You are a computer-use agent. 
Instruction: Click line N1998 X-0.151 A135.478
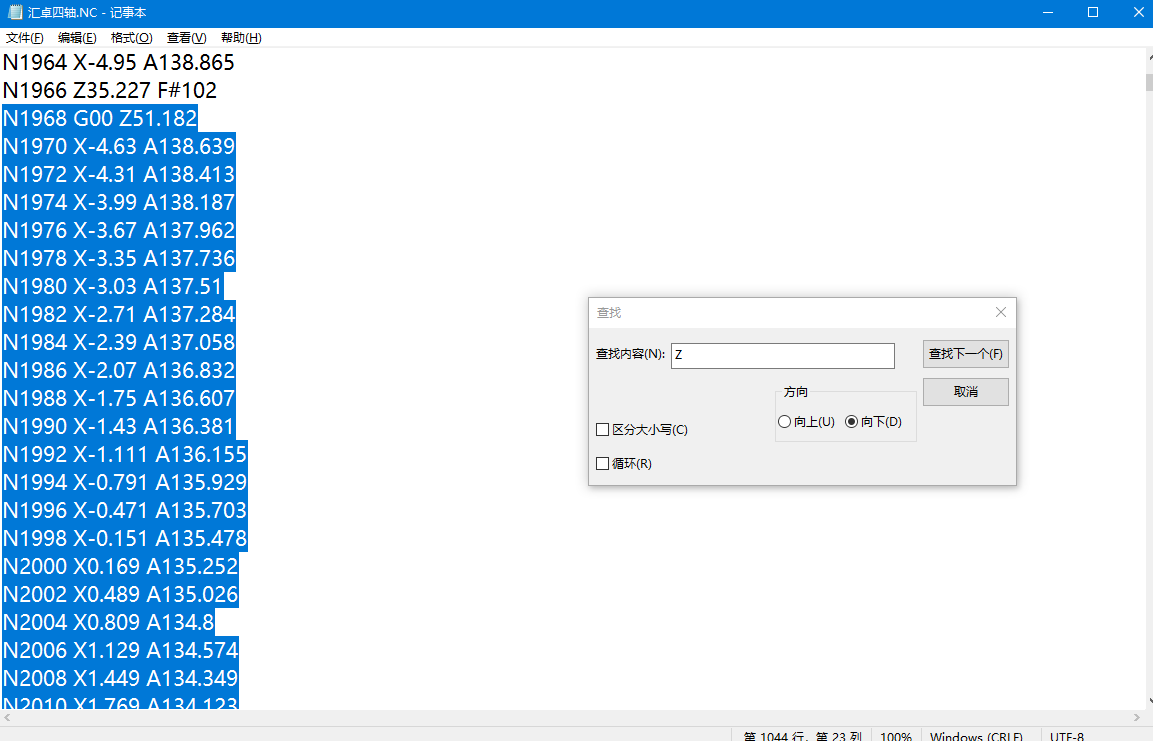[x=125, y=538]
